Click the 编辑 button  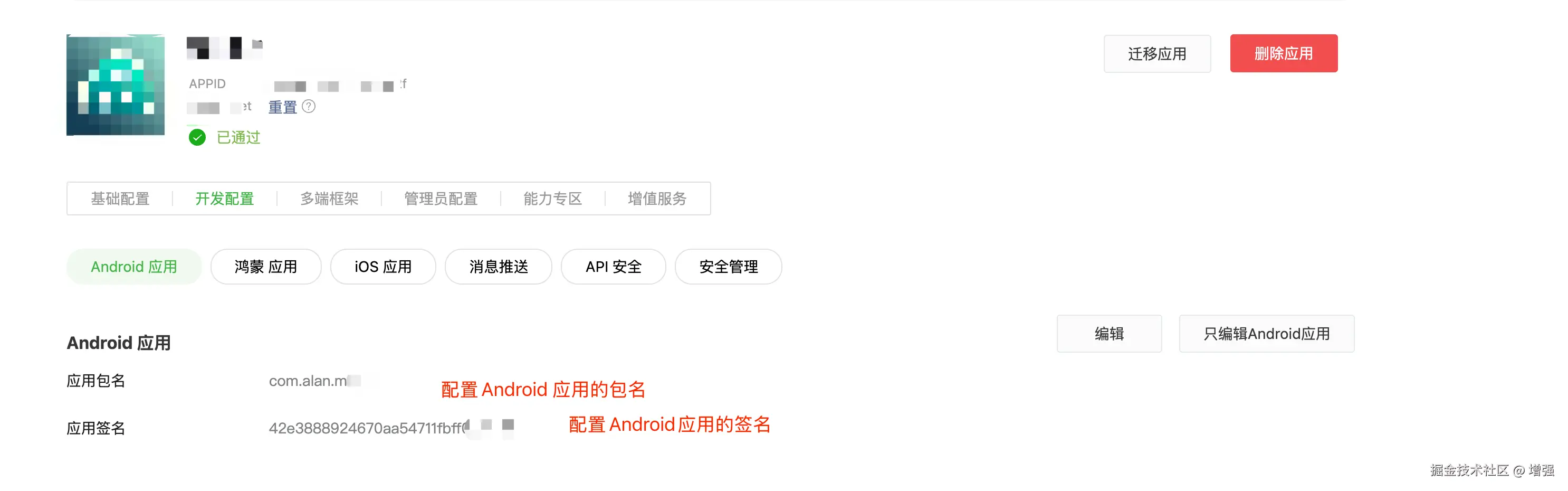pos(1109,334)
